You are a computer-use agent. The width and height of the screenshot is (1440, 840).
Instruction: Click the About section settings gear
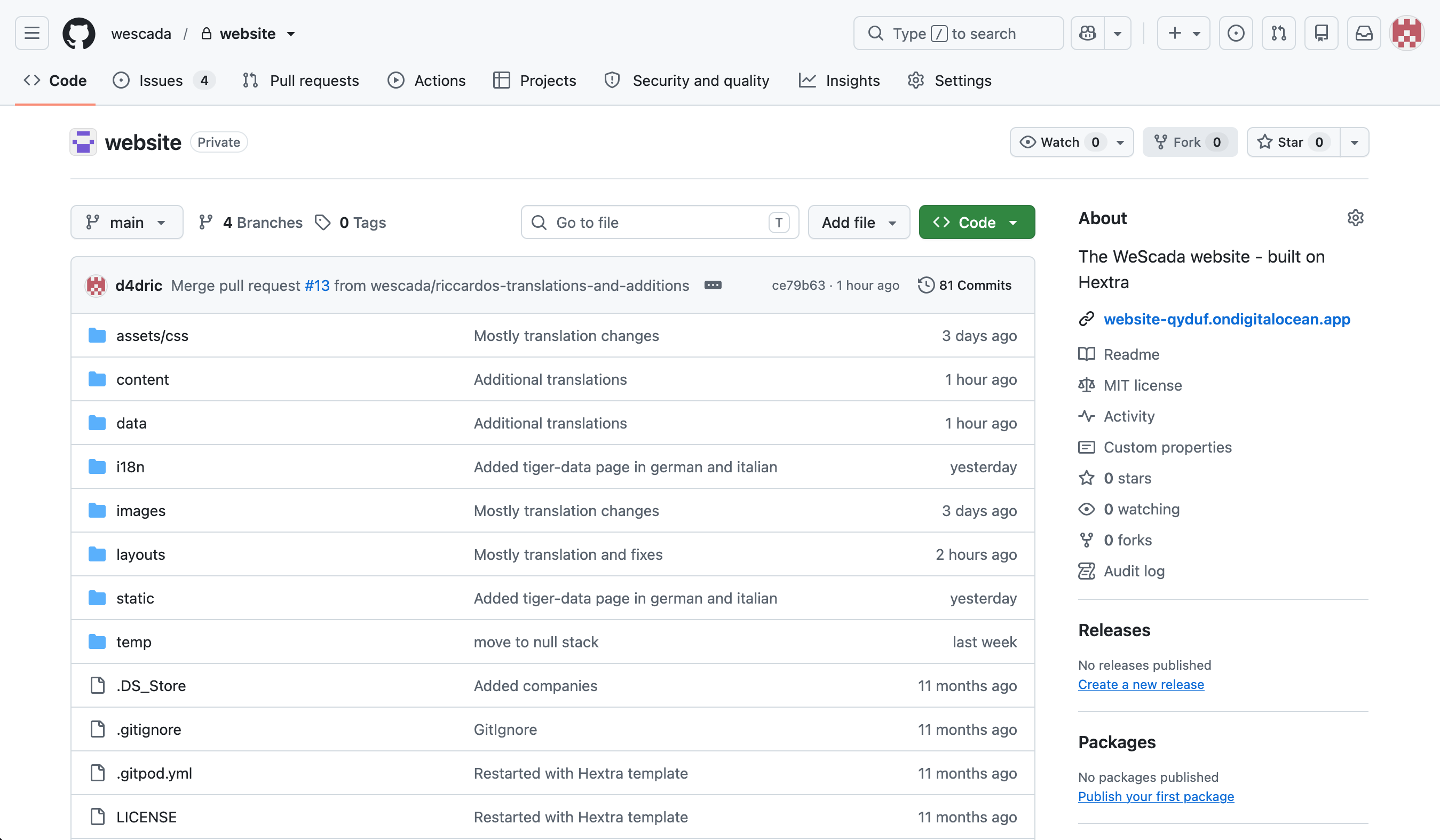coord(1356,218)
